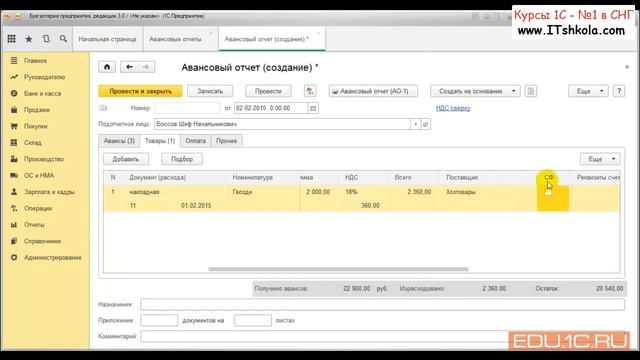The height and width of the screenshot is (360, 640).
Task: Click the horizontal table scrollbar
Action: pos(338,269)
